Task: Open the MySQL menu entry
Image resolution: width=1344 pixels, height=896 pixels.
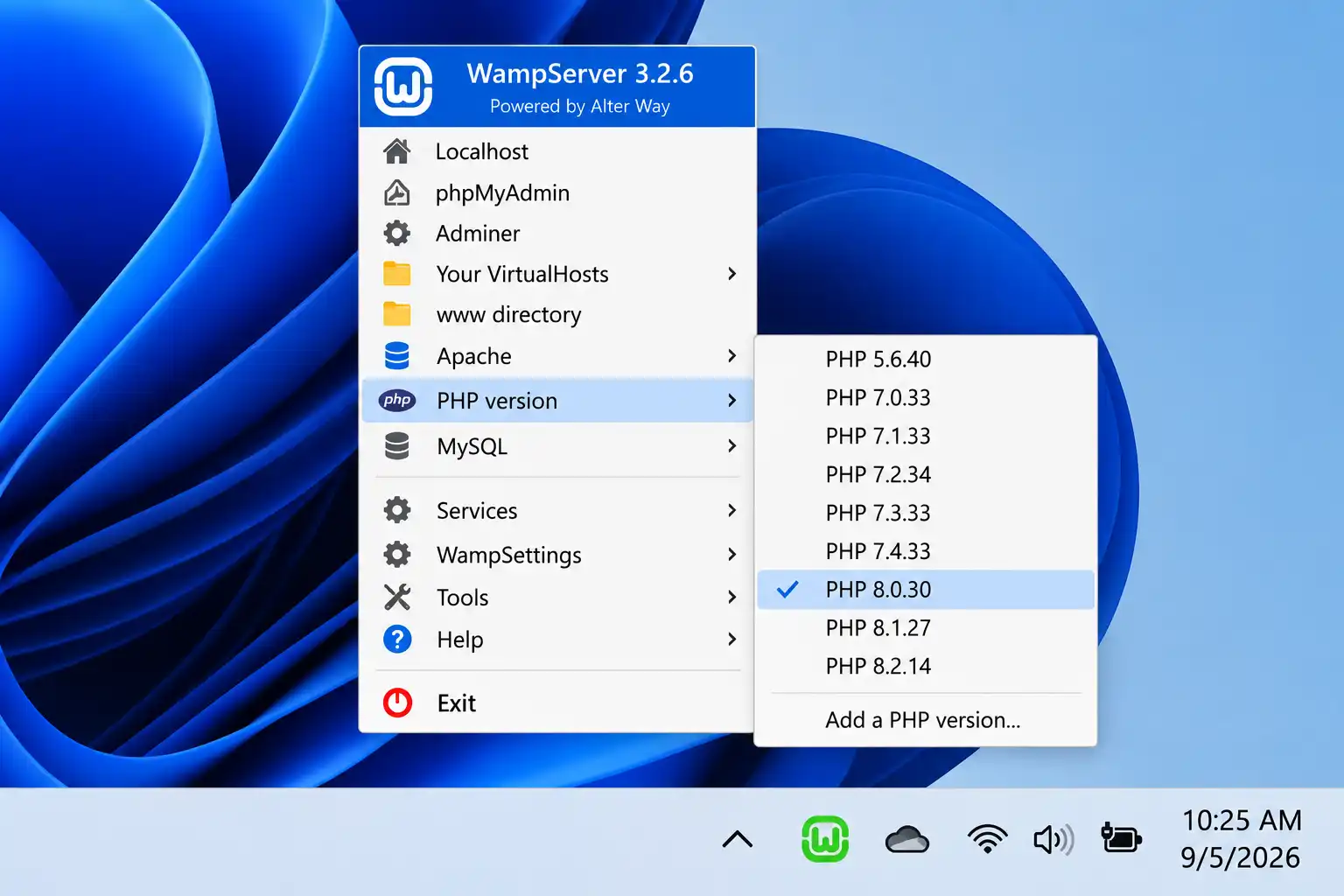Action: pyautogui.click(x=557, y=446)
